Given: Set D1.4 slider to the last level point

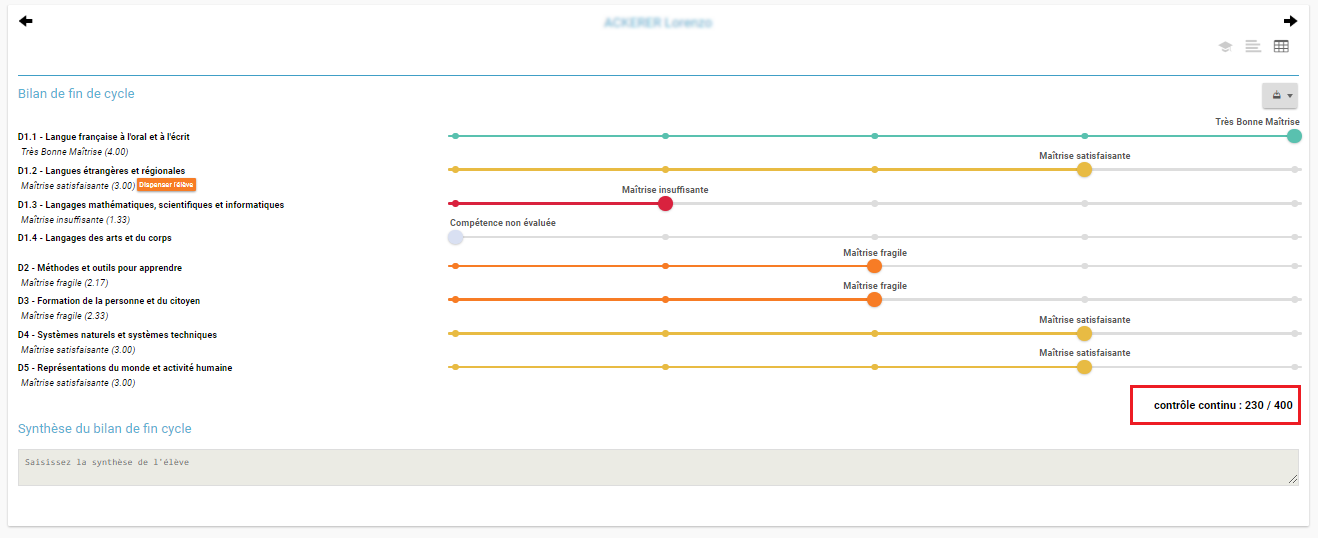Looking at the screenshot, I should (1295, 237).
